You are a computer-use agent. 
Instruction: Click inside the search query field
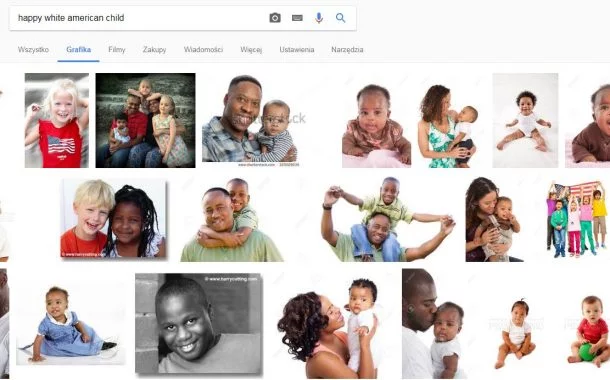140,18
